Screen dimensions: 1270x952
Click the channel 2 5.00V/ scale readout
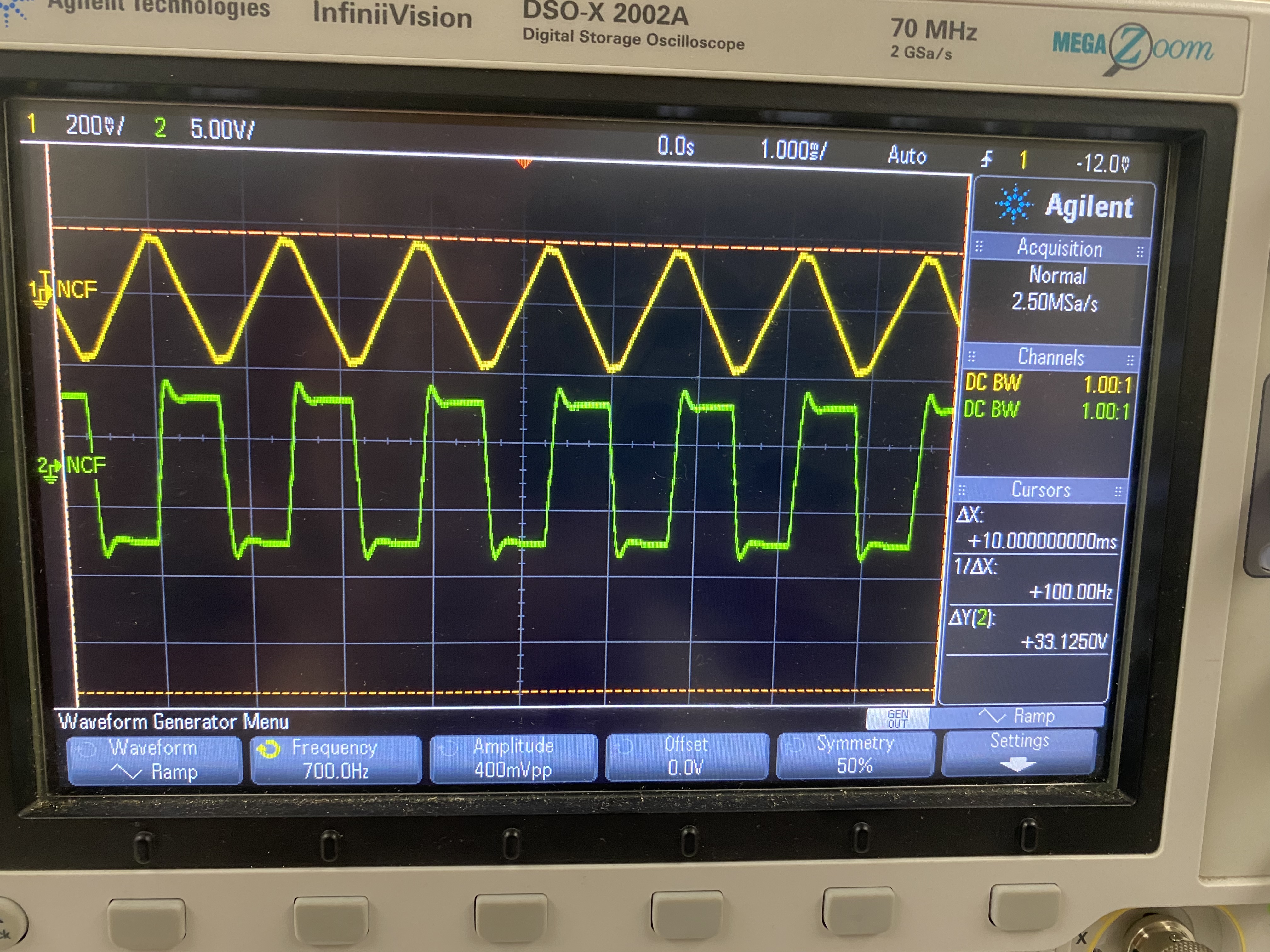coord(222,128)
